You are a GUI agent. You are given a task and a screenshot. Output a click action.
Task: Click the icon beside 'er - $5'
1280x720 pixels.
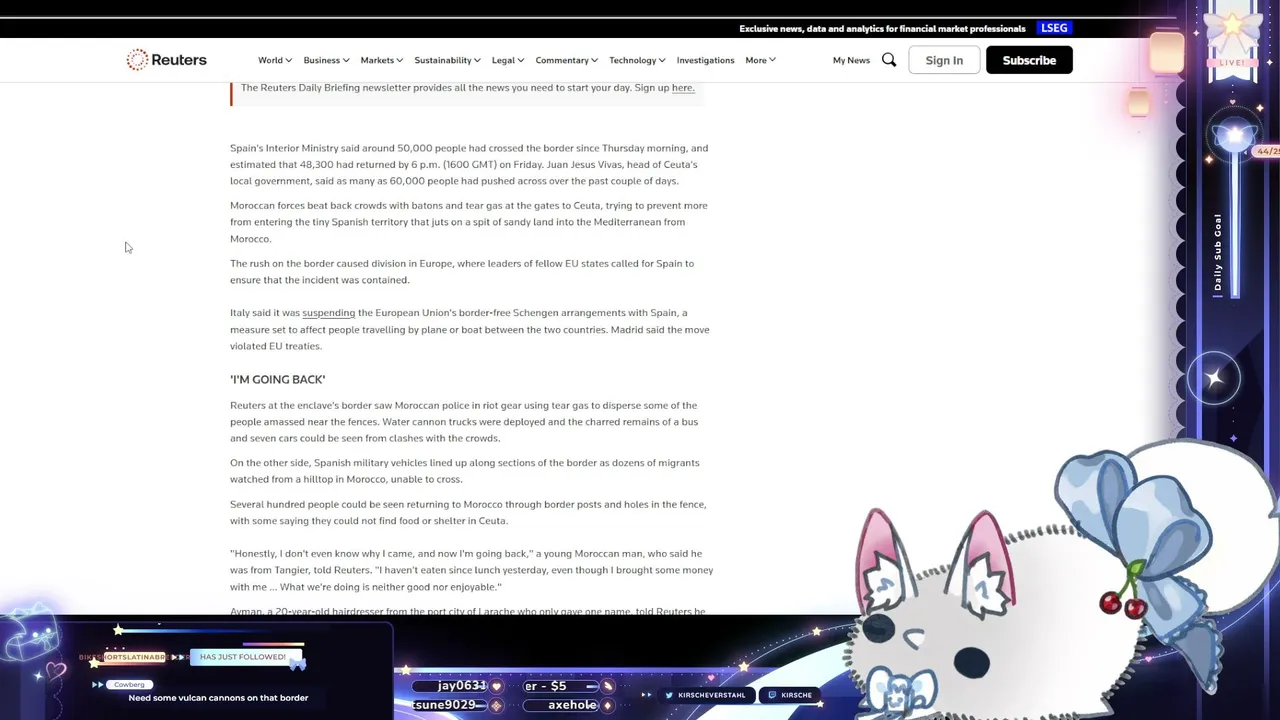tap(607, 687)
